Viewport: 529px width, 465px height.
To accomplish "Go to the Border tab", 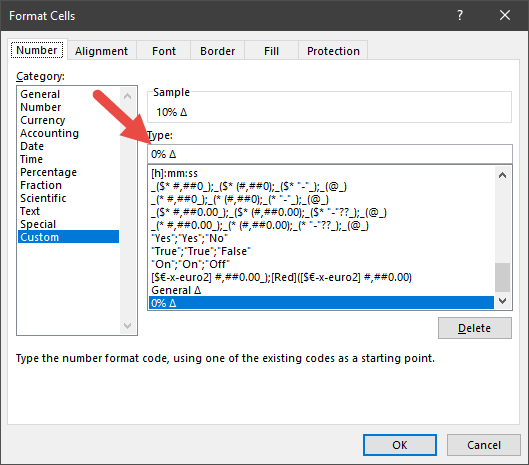I will [218, 51].
